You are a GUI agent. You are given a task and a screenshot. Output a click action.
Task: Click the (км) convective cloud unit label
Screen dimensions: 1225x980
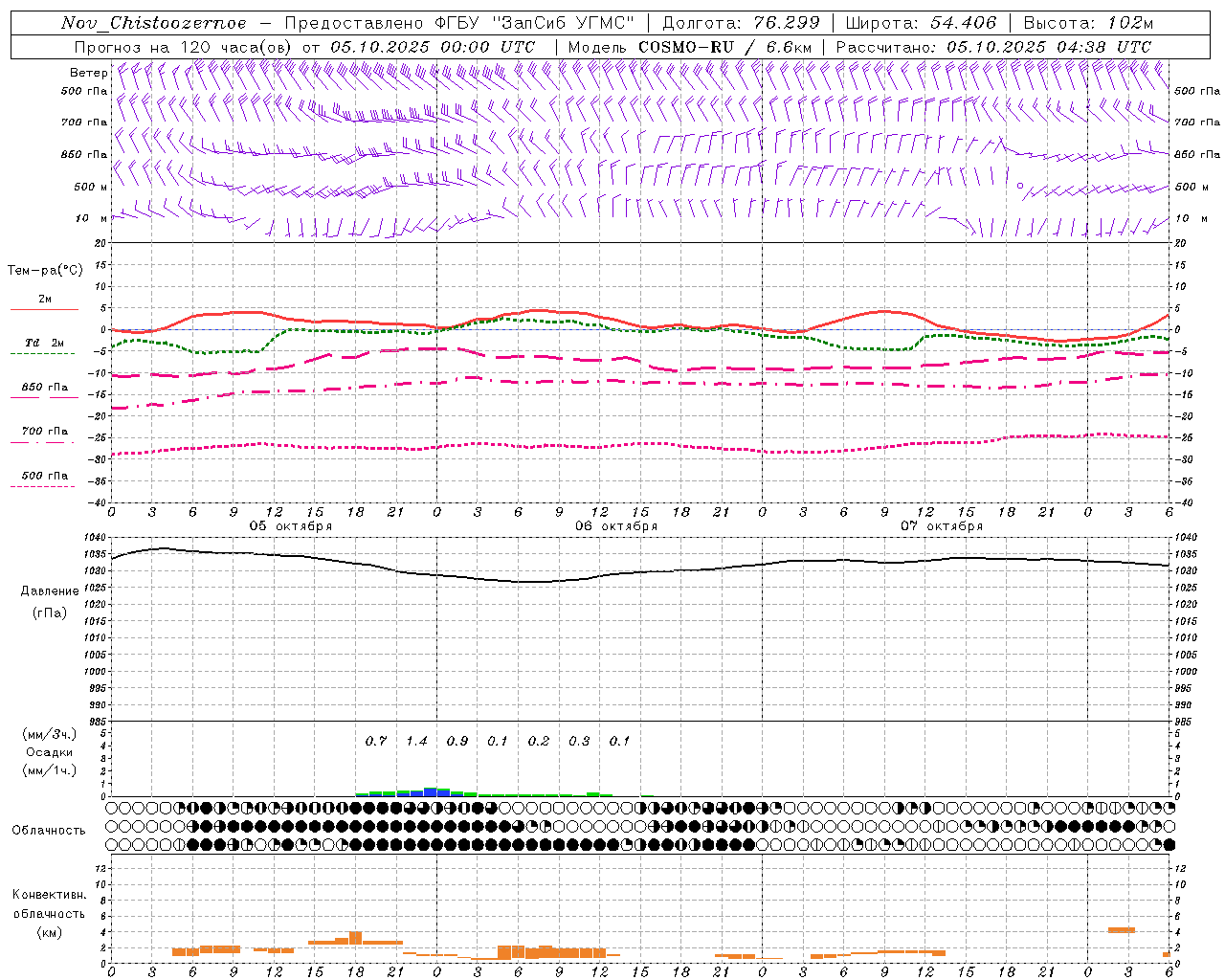click(49, 932)
